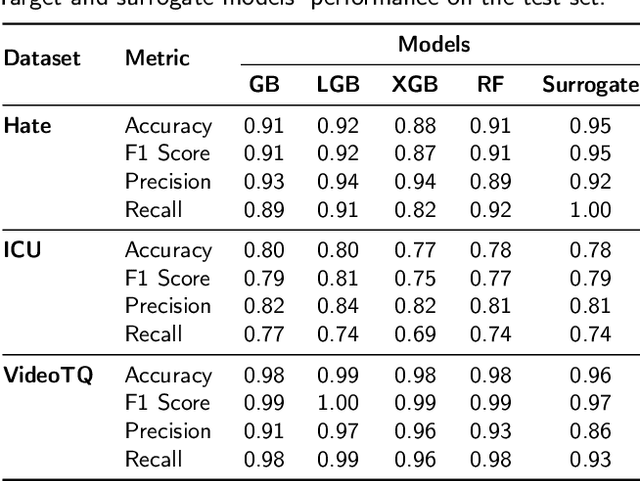Viewport: 640px width, 481px height.
Task: Click the GB column header
Action: (x=264, y=84)
